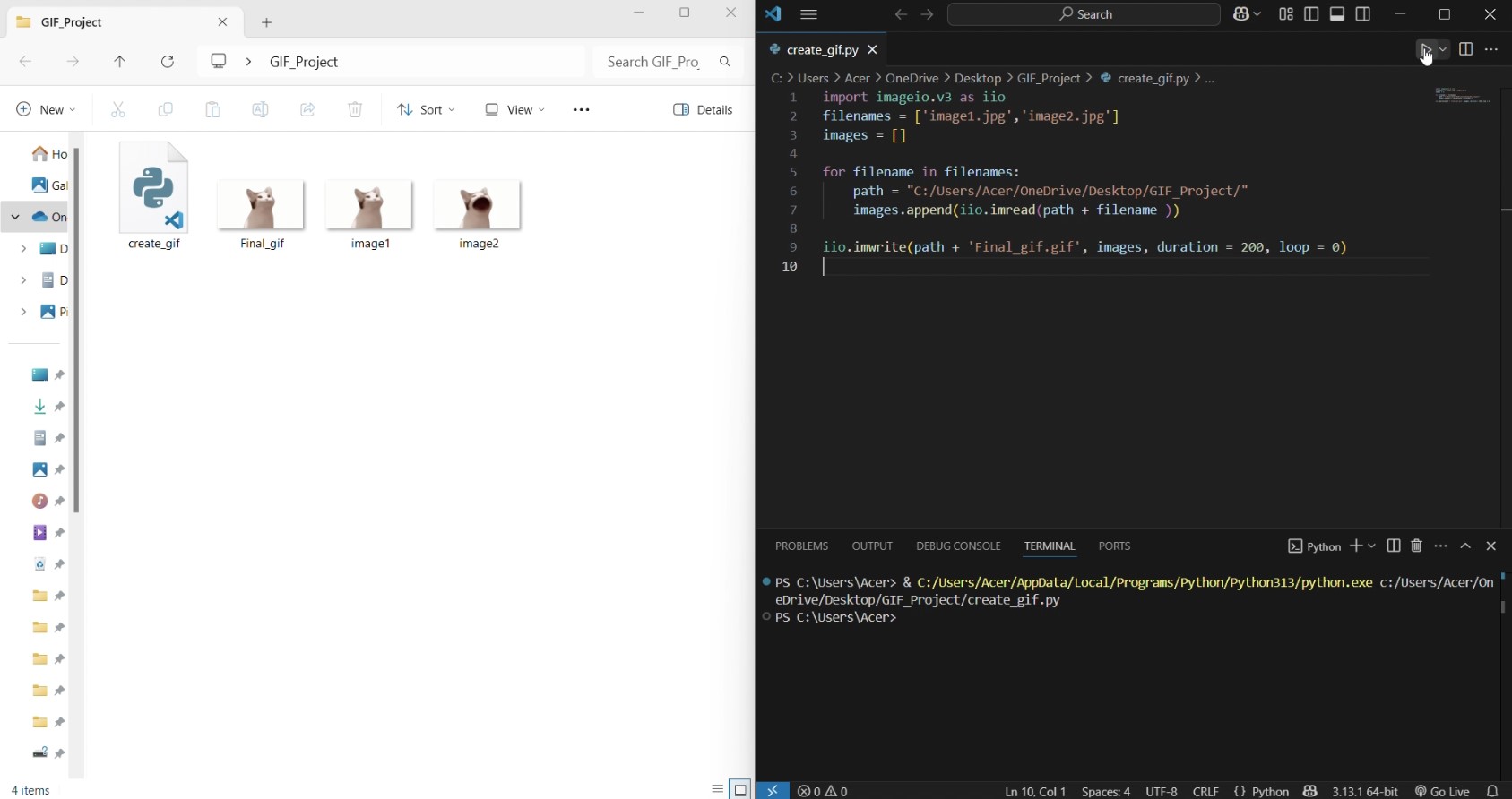Open the View dropdown in Explorer
Viewport: 1512px width, 799px height.
514,109
